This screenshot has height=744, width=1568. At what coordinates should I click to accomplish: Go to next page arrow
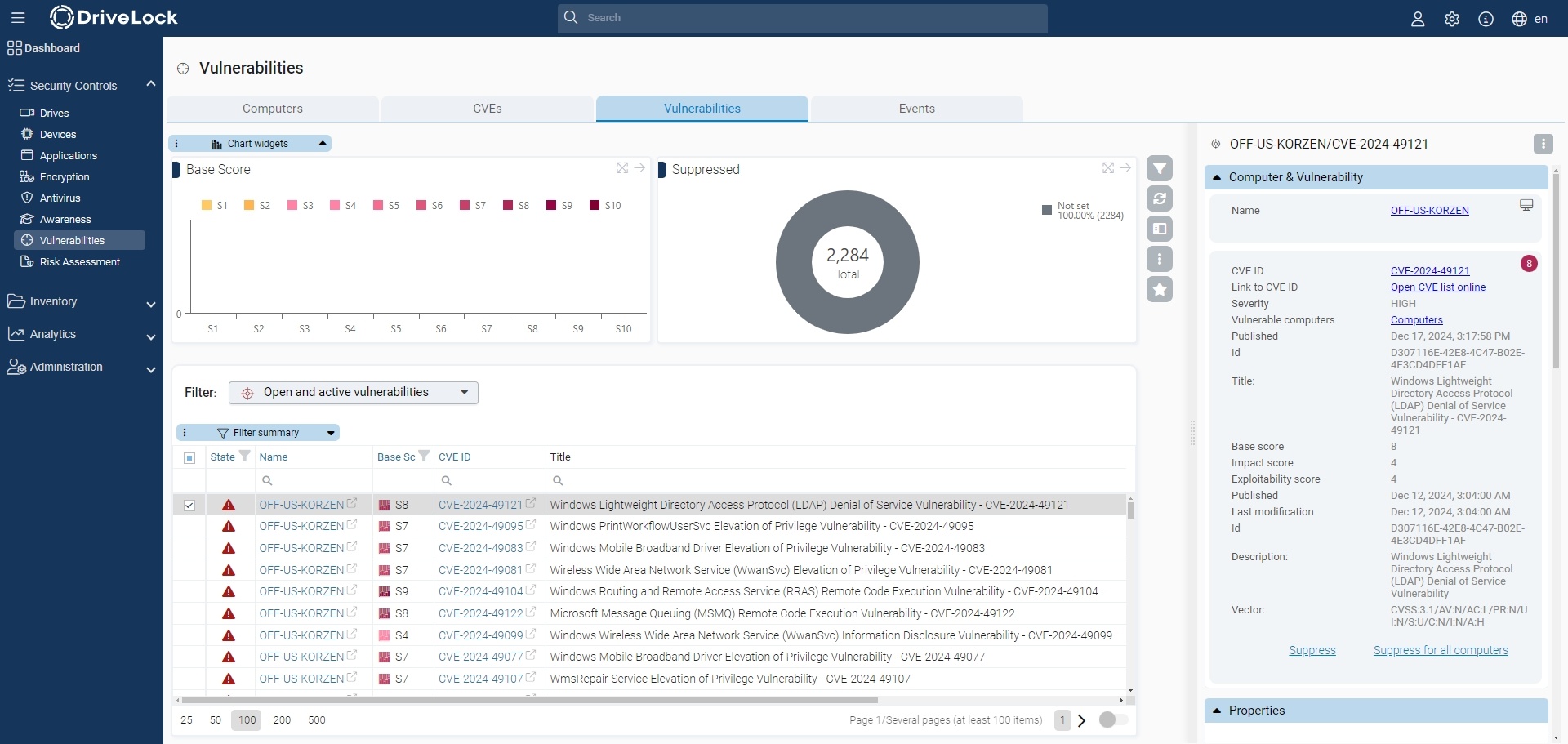click(1082, 720)
